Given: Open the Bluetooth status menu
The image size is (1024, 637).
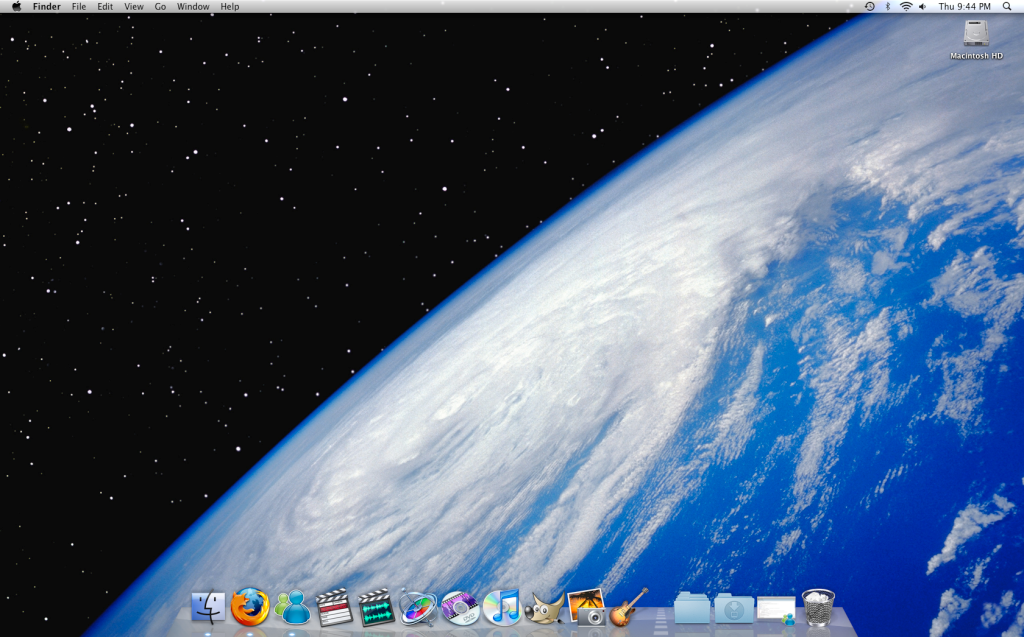Looking at the screenshot, I should tap(888, 7).
